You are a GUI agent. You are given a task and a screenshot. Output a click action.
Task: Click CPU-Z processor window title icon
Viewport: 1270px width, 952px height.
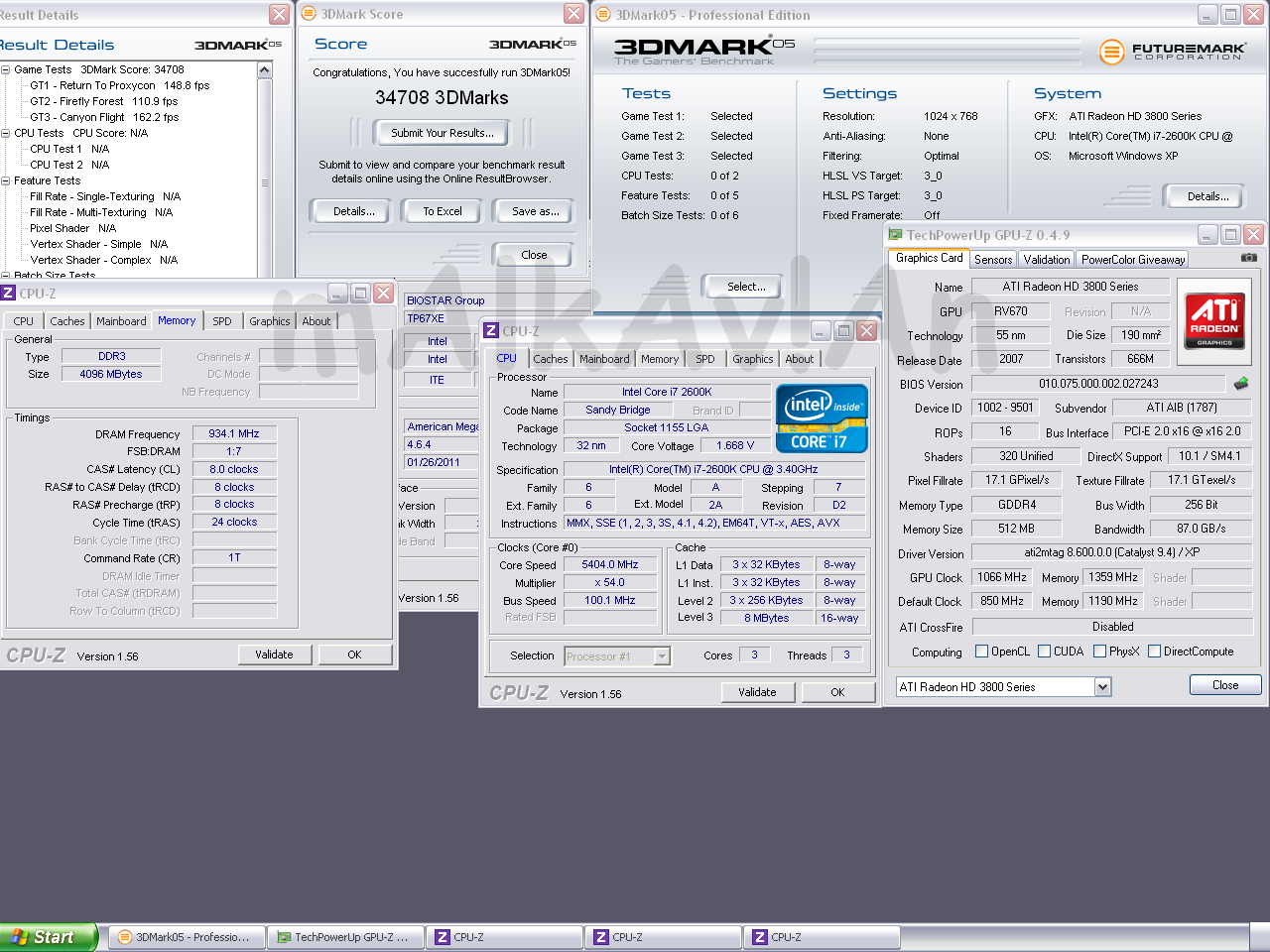pyautogui.click(x=491, y=330)
